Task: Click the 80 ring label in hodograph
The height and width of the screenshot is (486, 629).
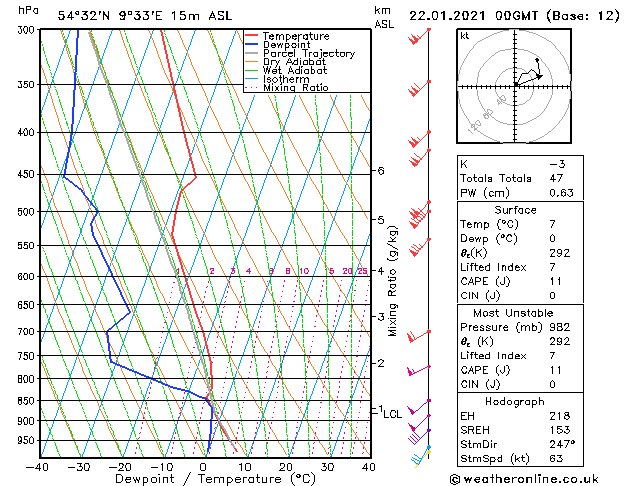Action: (x=488, y=114)
